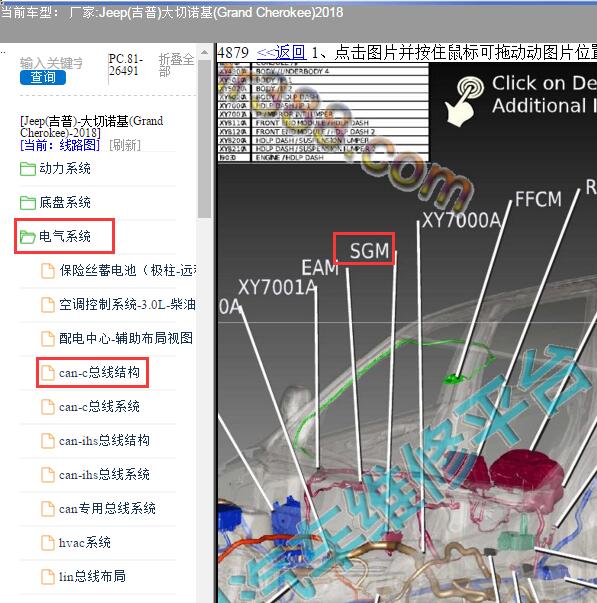Screen dimensions: 597x603
Task: Click 折叠全部 to collapse all
Action: point(176,65)
